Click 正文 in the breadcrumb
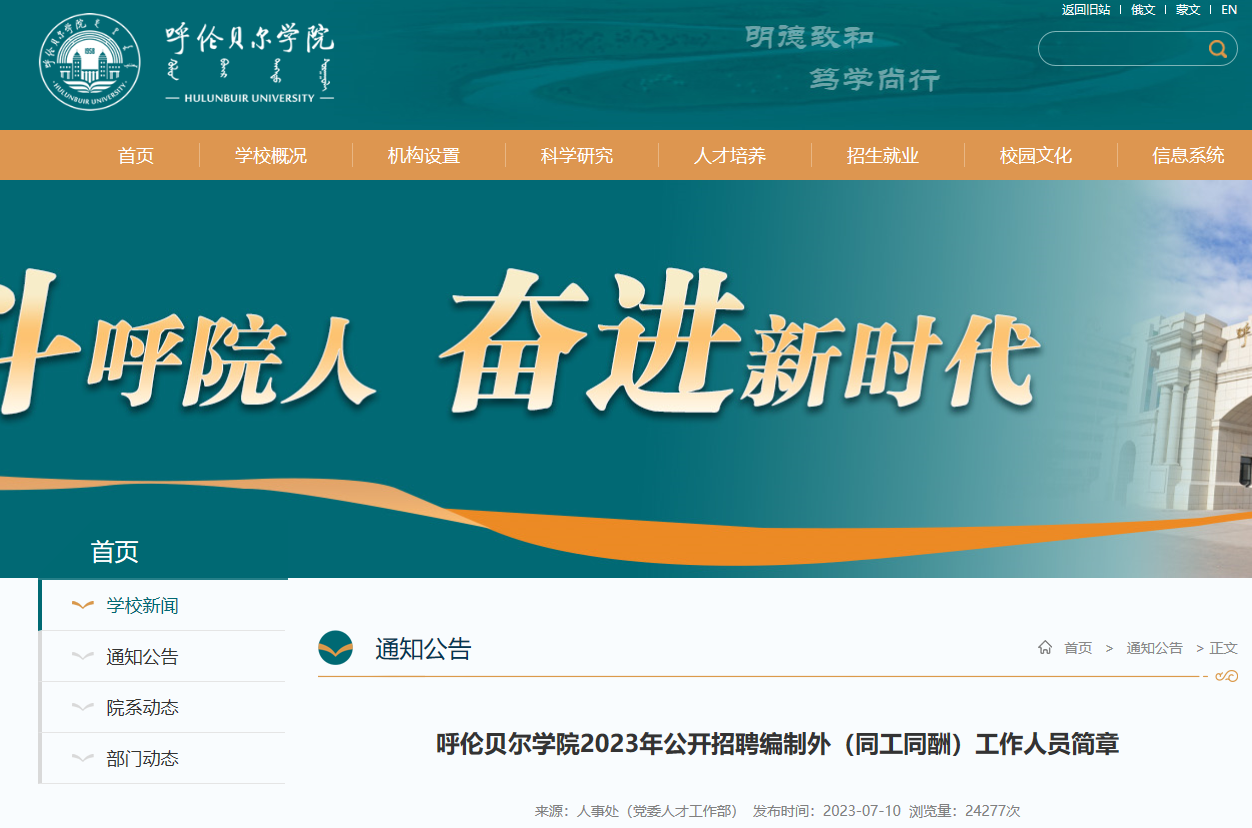Image resolution: width=1252 pixels, height=828 pixels. click(1224, 648)
